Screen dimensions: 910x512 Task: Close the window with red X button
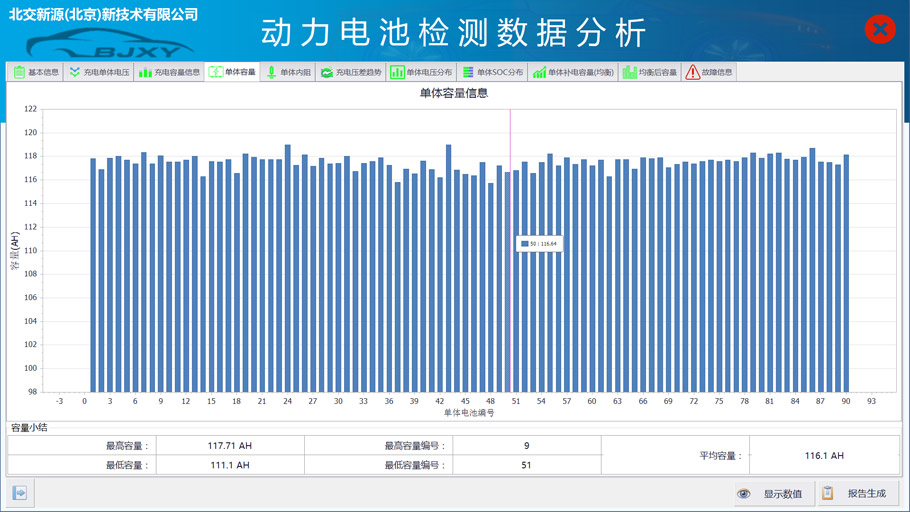point(879,29)
